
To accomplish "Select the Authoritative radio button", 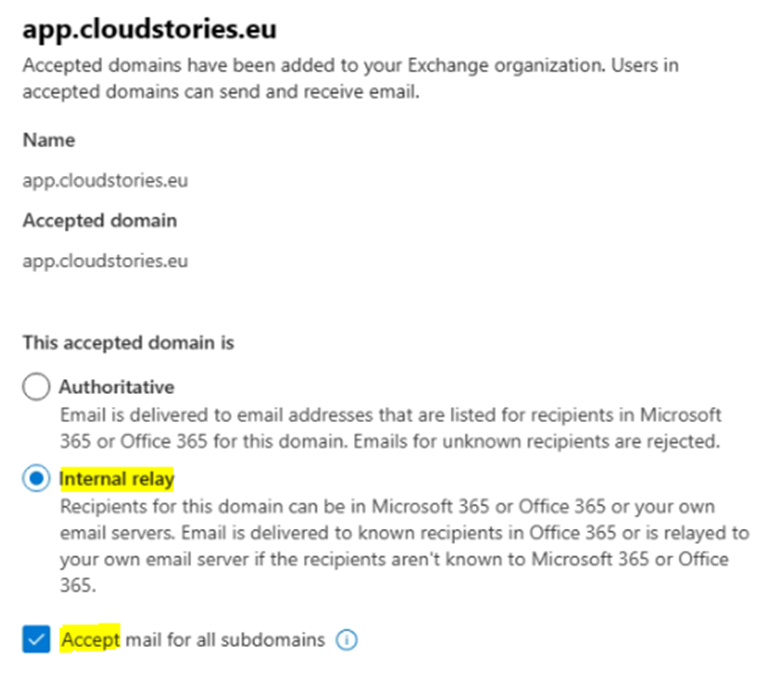I will pos(36,388).
